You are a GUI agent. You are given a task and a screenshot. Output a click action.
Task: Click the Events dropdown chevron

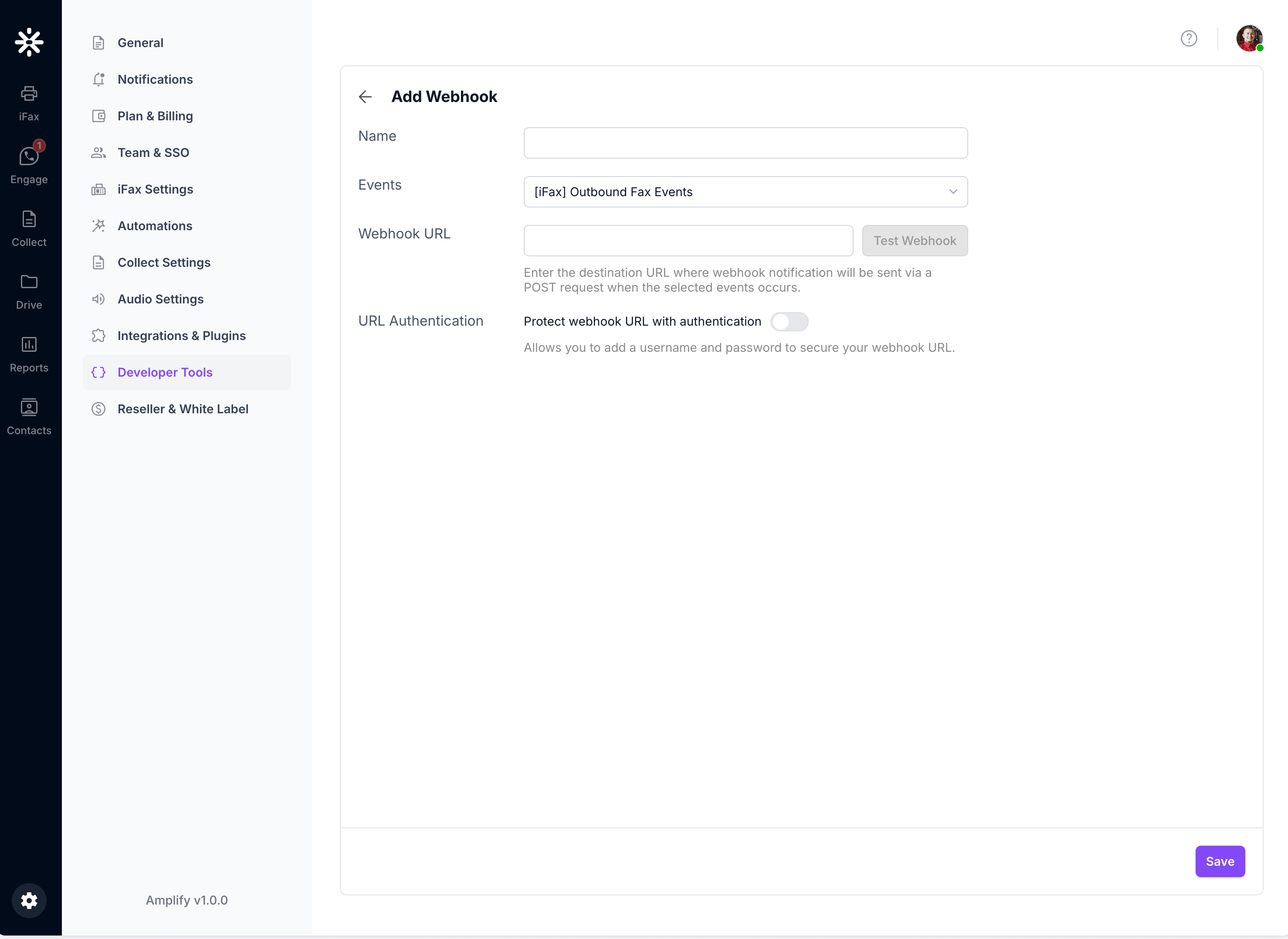(953, 191)
